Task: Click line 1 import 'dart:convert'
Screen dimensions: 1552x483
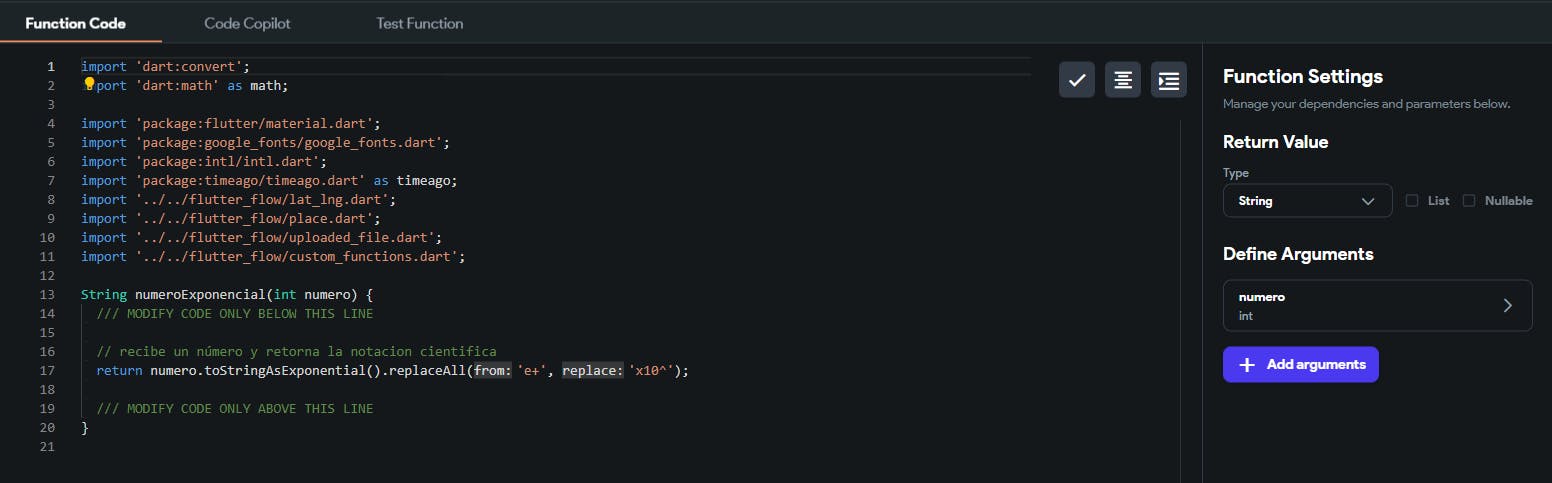Action: (x=166, y=67)
